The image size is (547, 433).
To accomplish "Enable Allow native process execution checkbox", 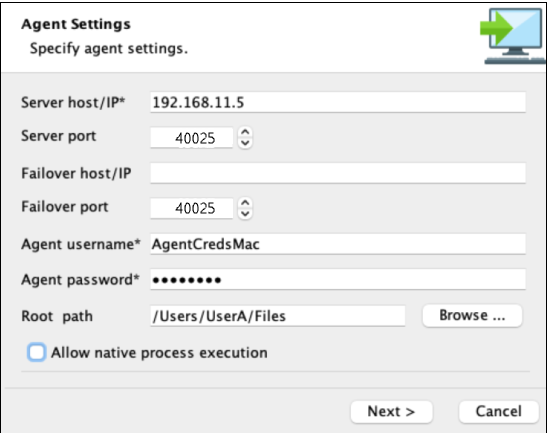I will (x=37, y=352).
